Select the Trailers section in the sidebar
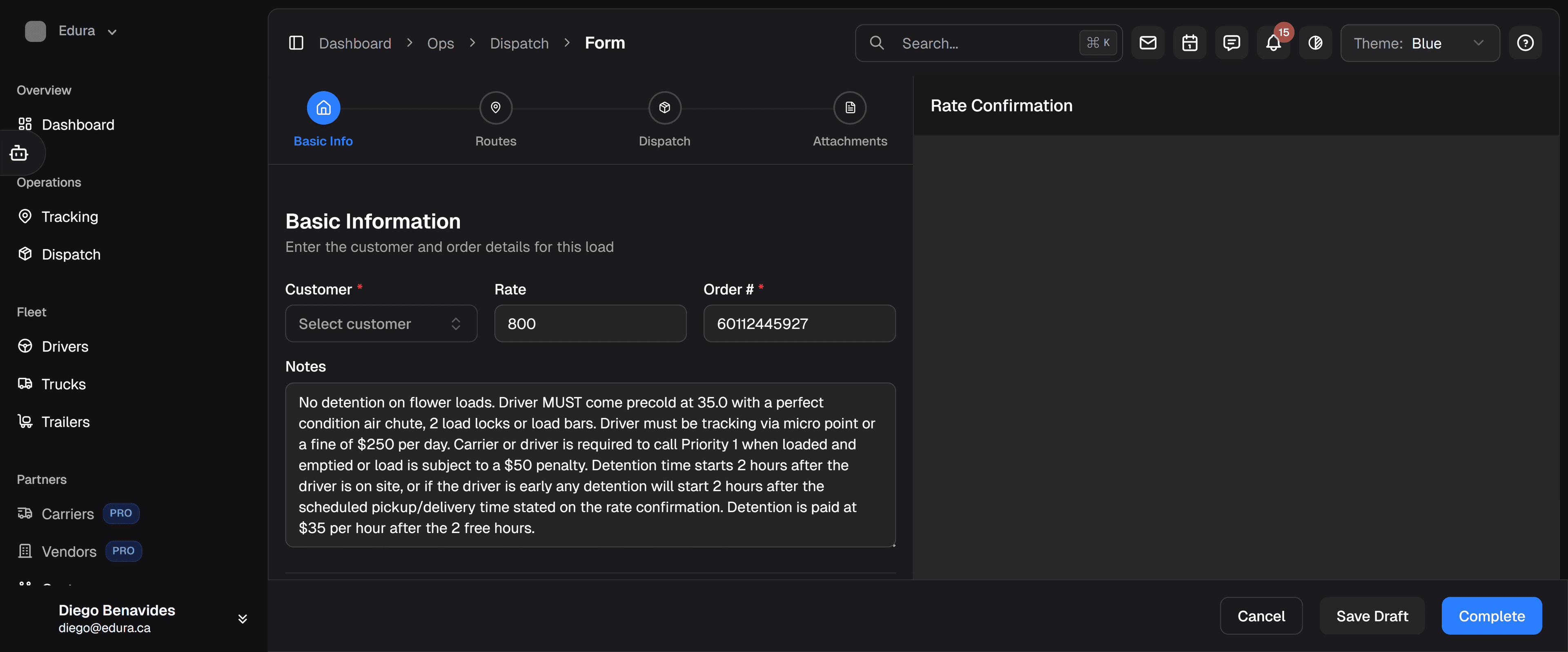This screenshot has width=1568, height=652. point(65,421)
